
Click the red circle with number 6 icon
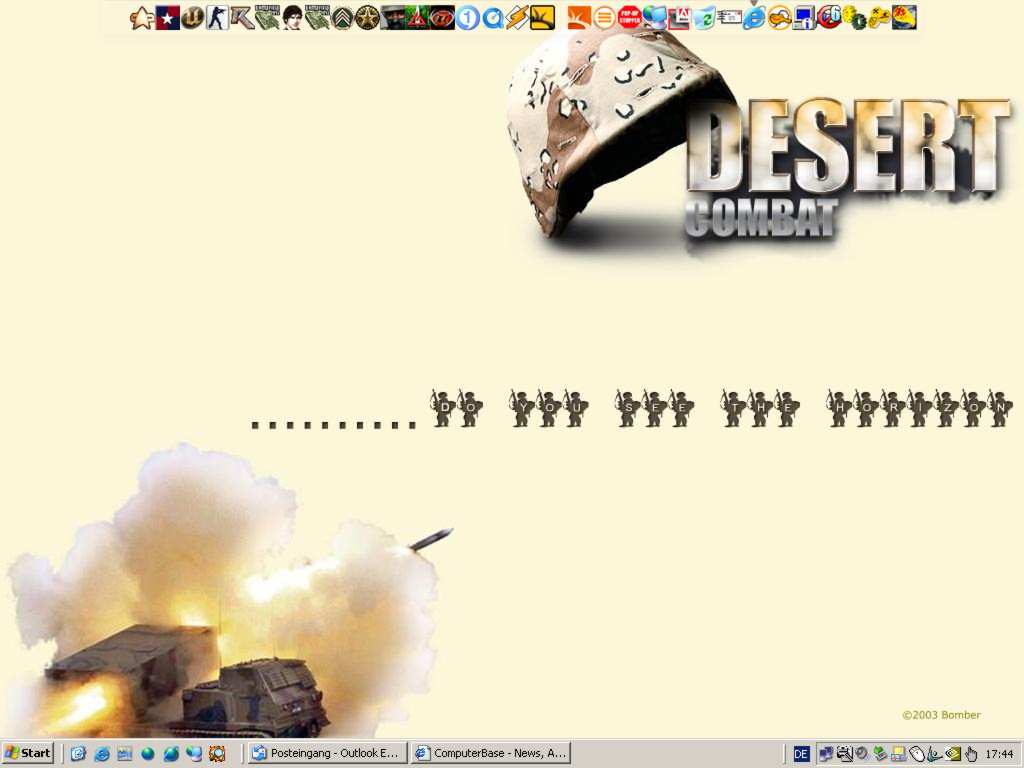[x=829, y=18]
